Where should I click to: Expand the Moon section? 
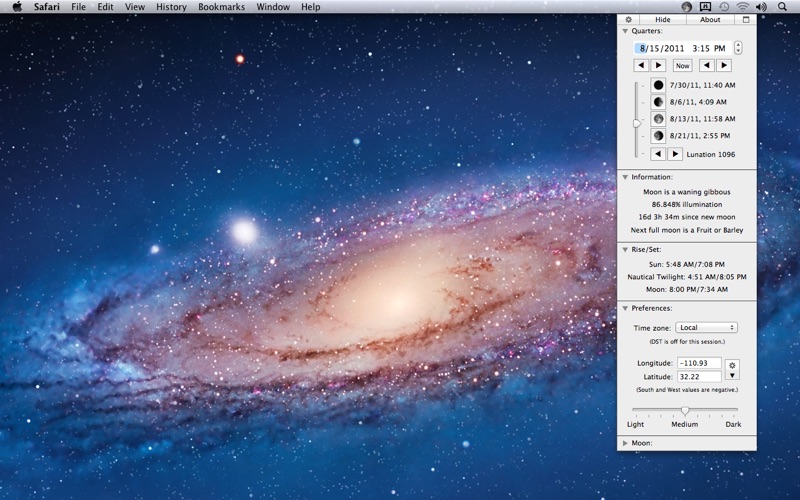coord(625,442)
